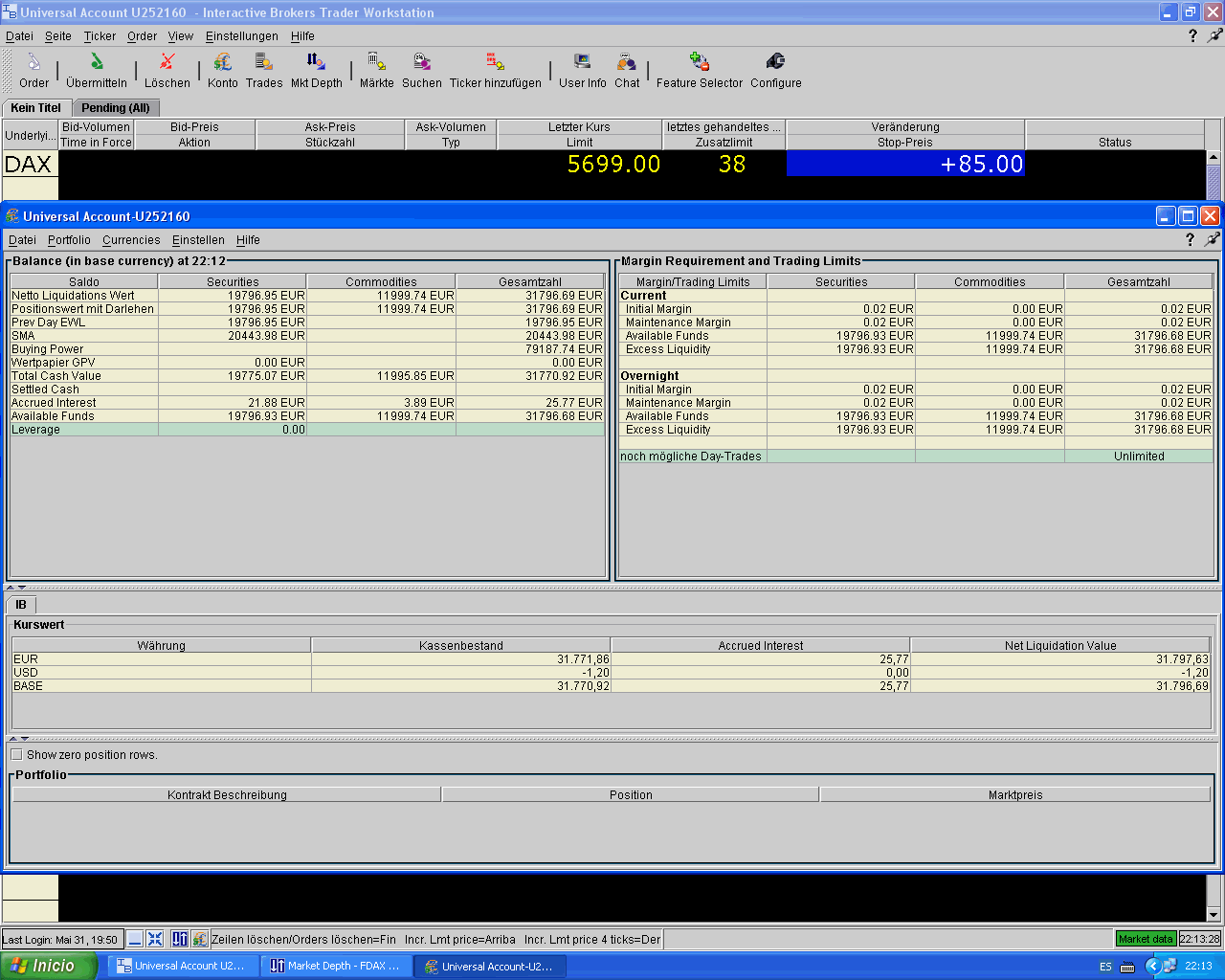Click the Kontrakt Beschreibung column header
The image size is (1225, 980).
pos(227,794)
